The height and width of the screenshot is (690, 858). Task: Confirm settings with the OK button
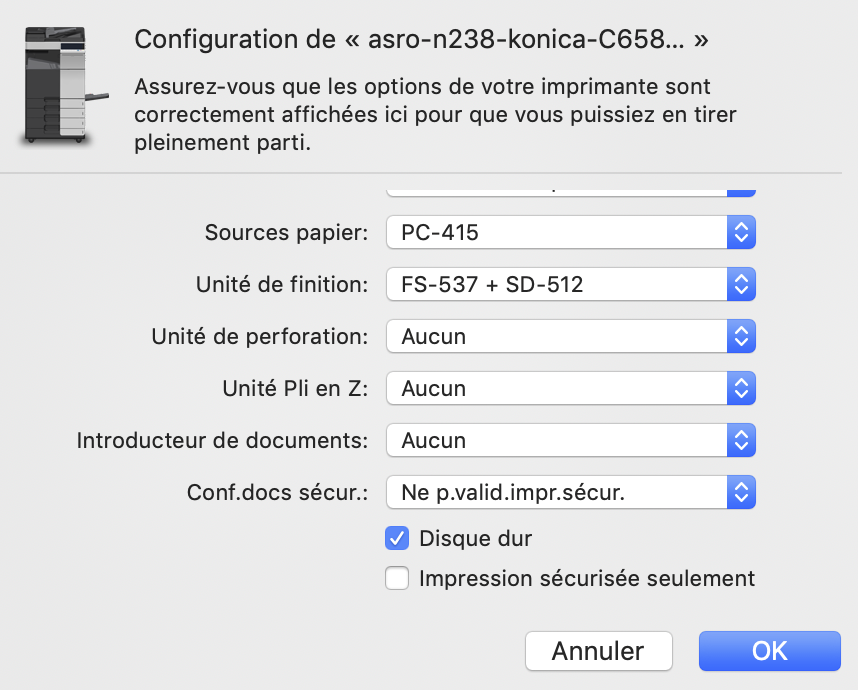click(x=769, y=651)
